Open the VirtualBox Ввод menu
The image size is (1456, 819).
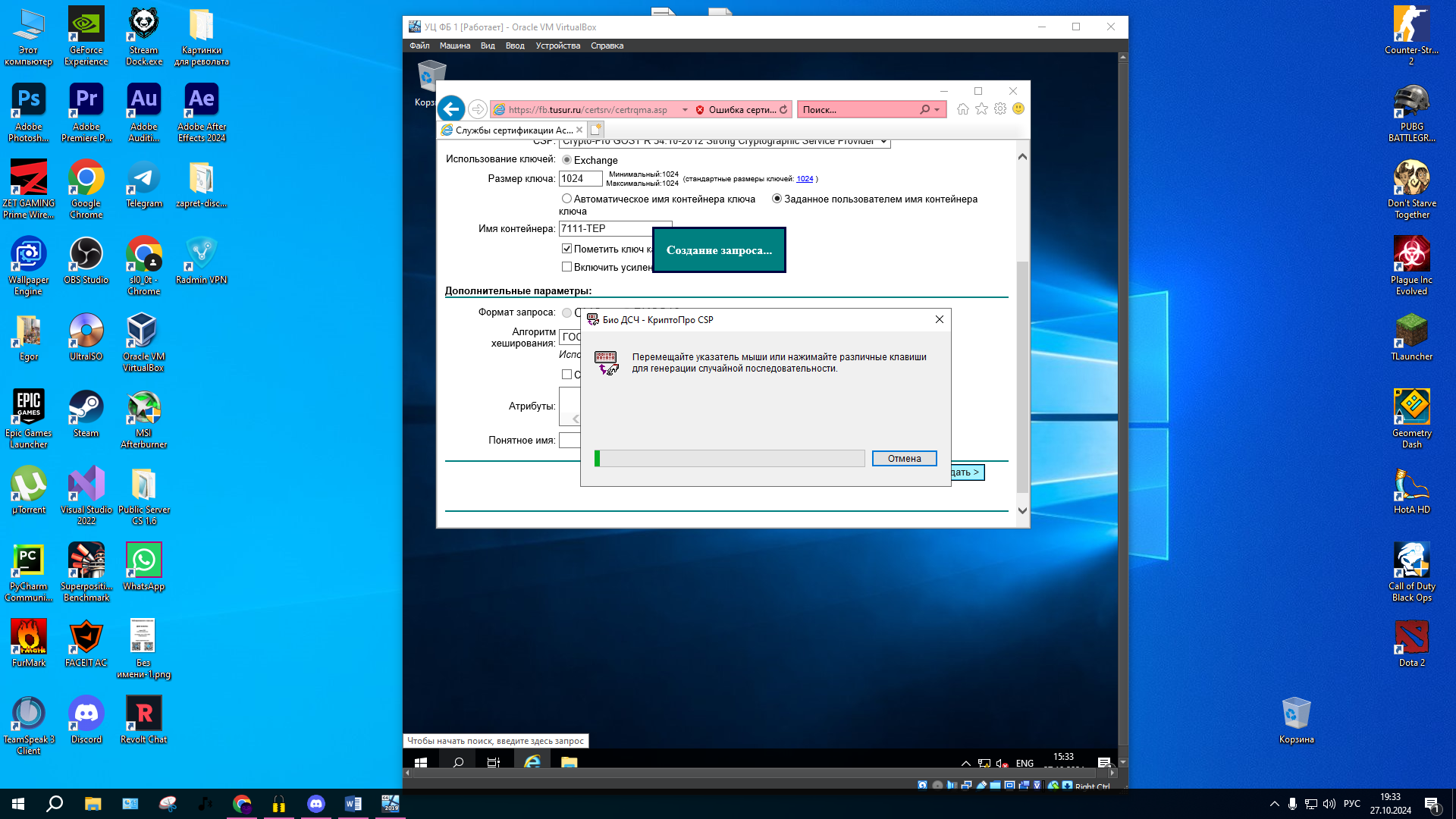point(515,45)
